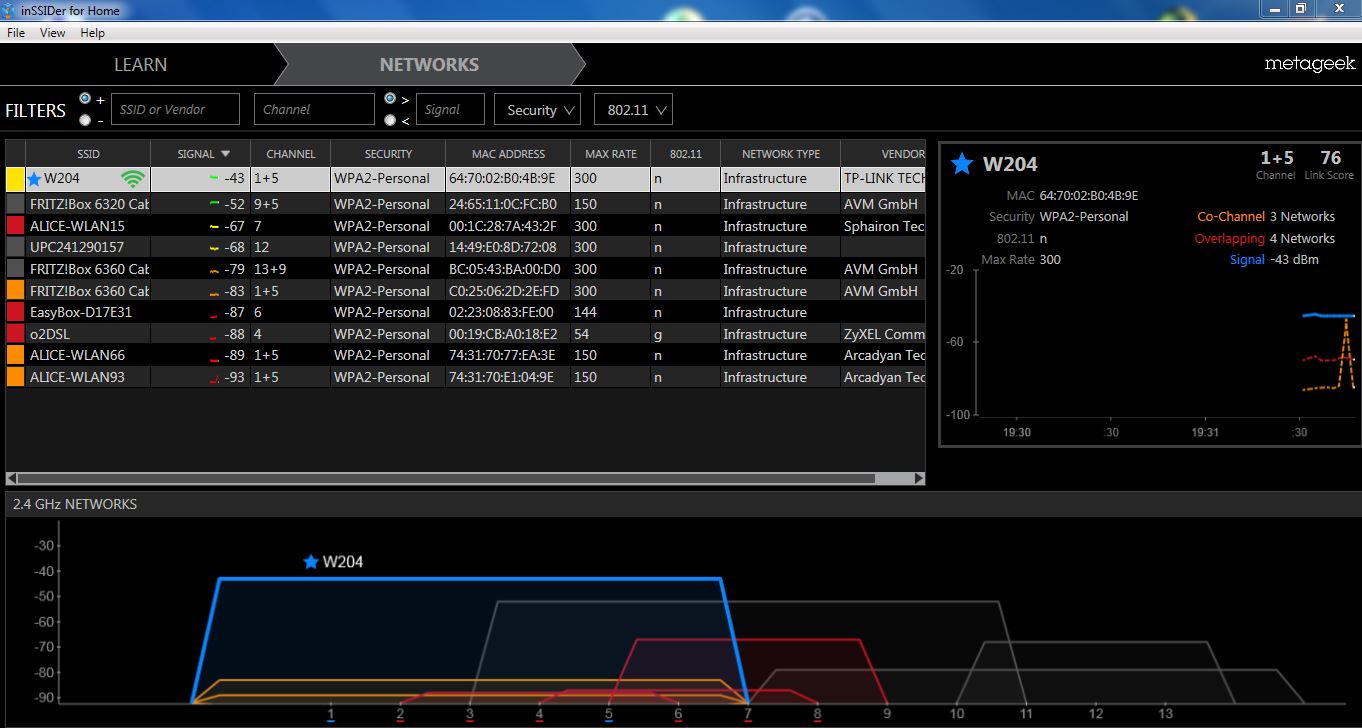Sort by SECURITY column header
The height and width of the screenshot is (728, 1362).
pyautogui.click(x=388, y=154)
